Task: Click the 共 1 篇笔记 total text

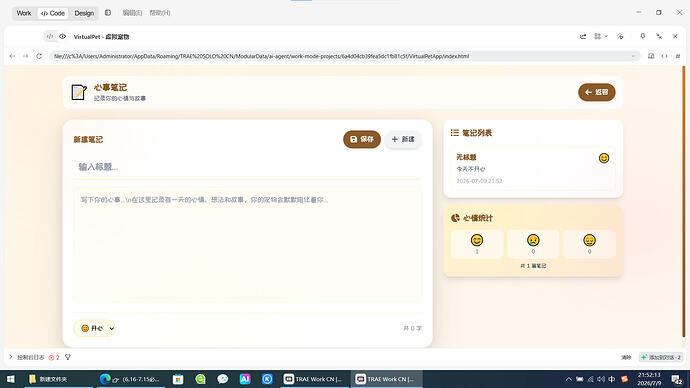Action: pyautogui.click(x=533, y=266)
